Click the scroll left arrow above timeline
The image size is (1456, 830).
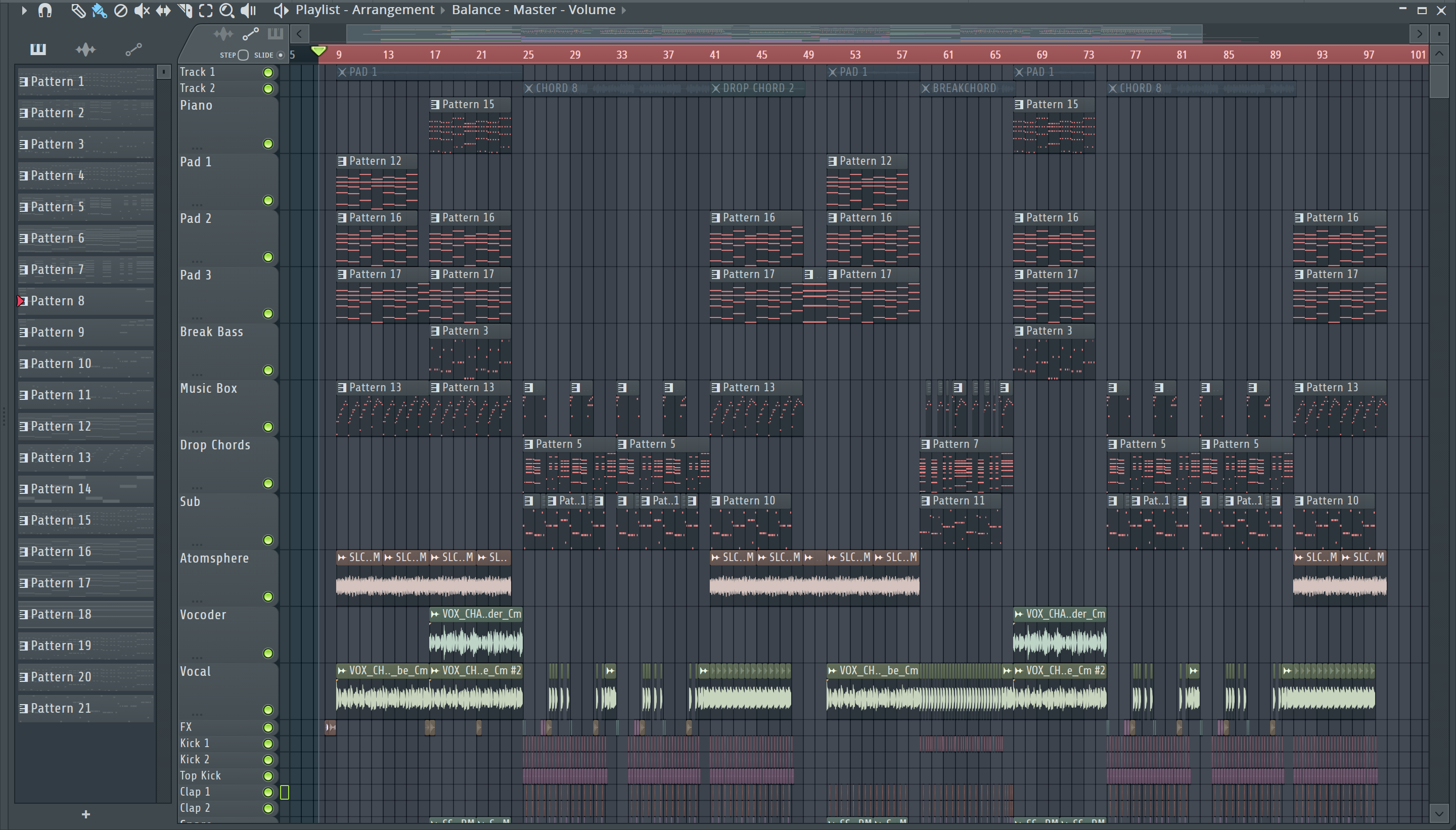pyautogui.click(x=299, y=34)
